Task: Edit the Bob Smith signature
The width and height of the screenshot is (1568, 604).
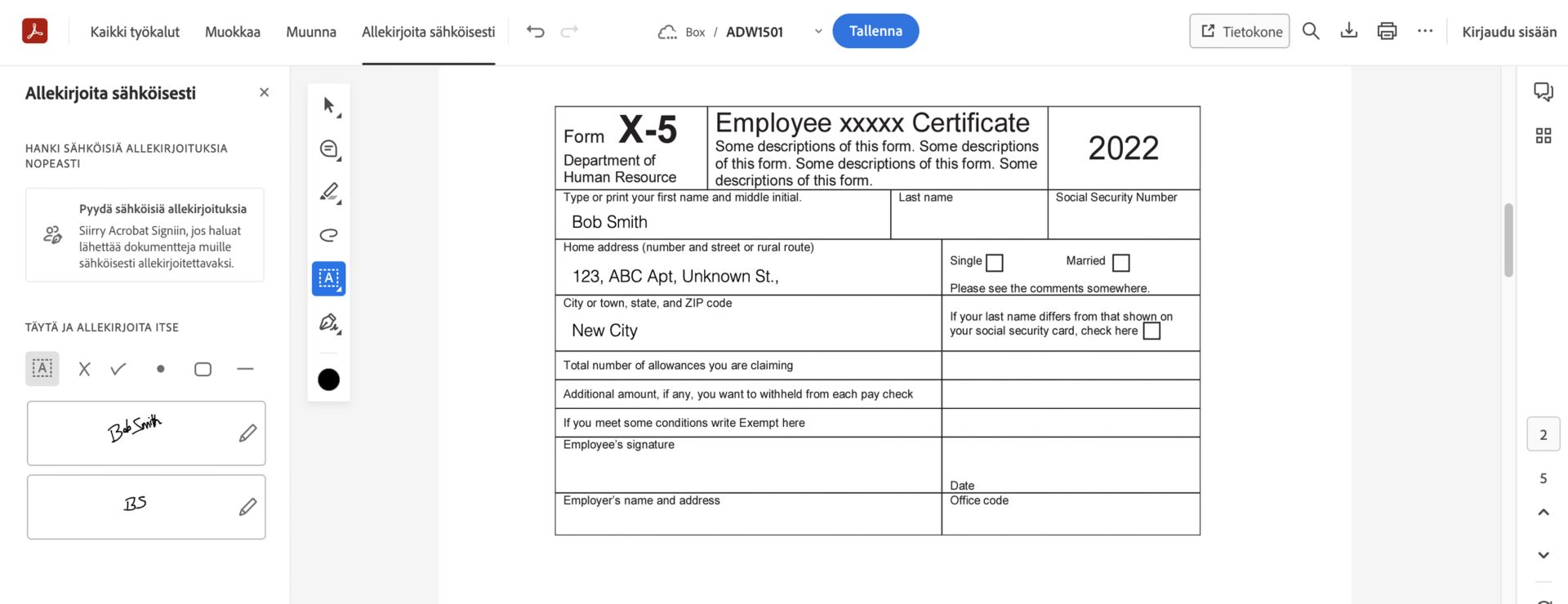Action: pos(248,433)
